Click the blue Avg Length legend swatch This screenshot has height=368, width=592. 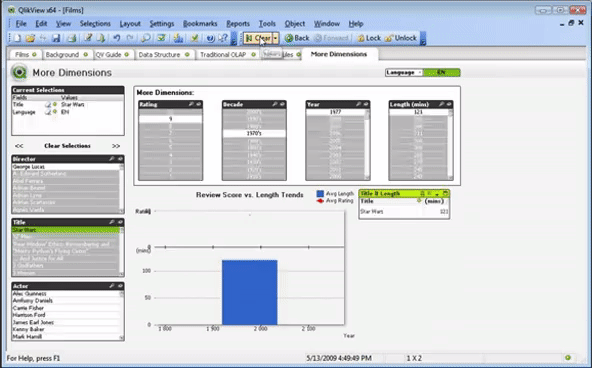click(320, 194)
